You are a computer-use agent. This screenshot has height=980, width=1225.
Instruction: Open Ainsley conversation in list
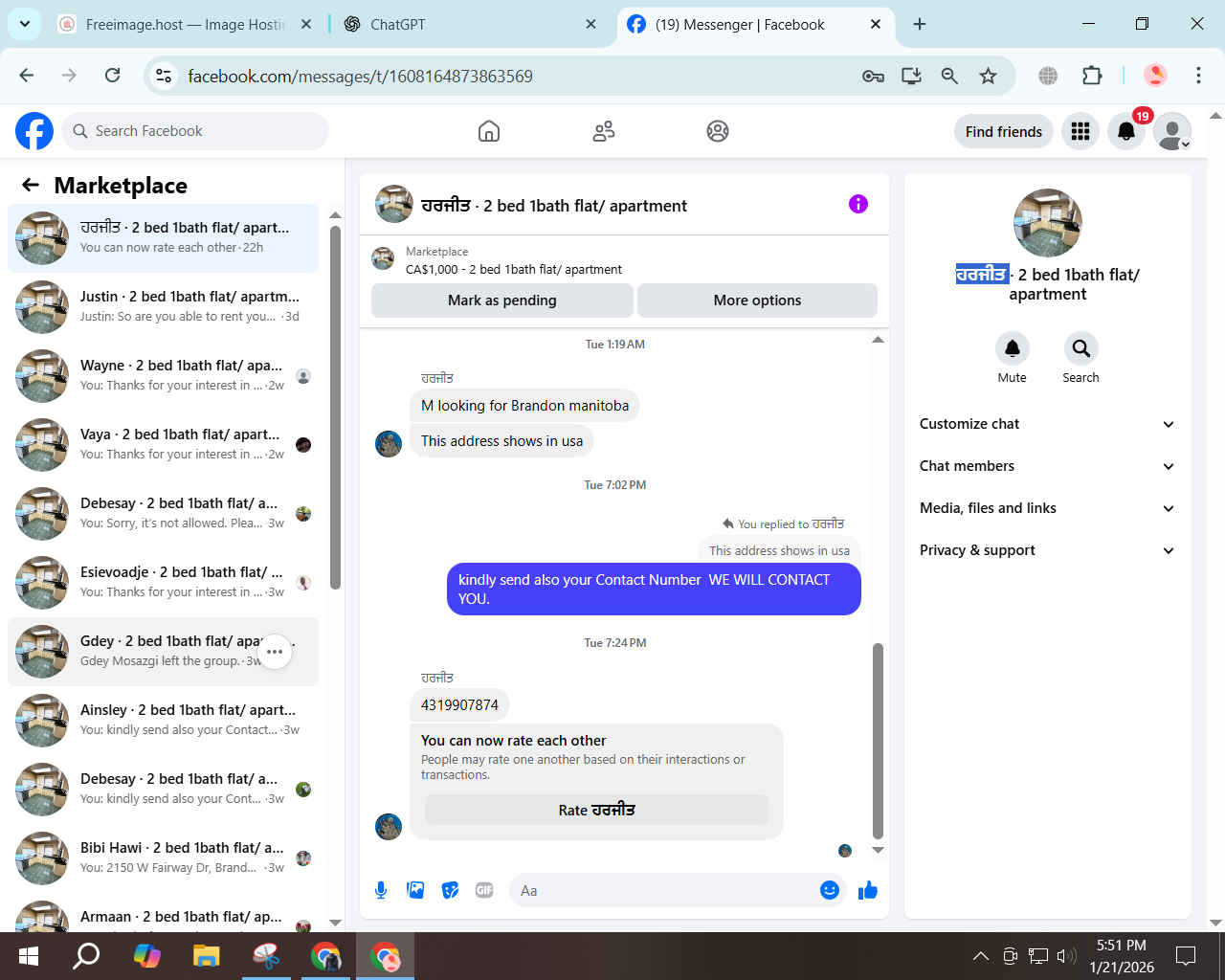[163, 721]
